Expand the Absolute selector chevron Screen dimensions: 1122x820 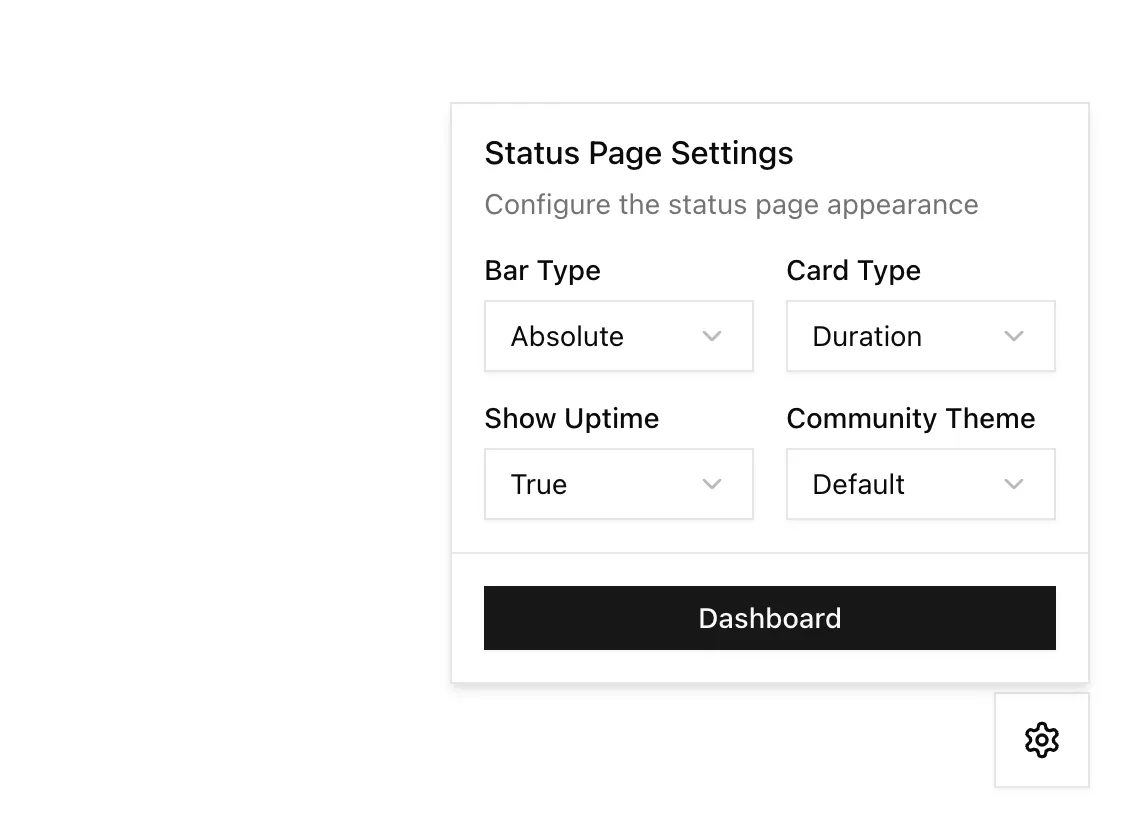(712, 337)
